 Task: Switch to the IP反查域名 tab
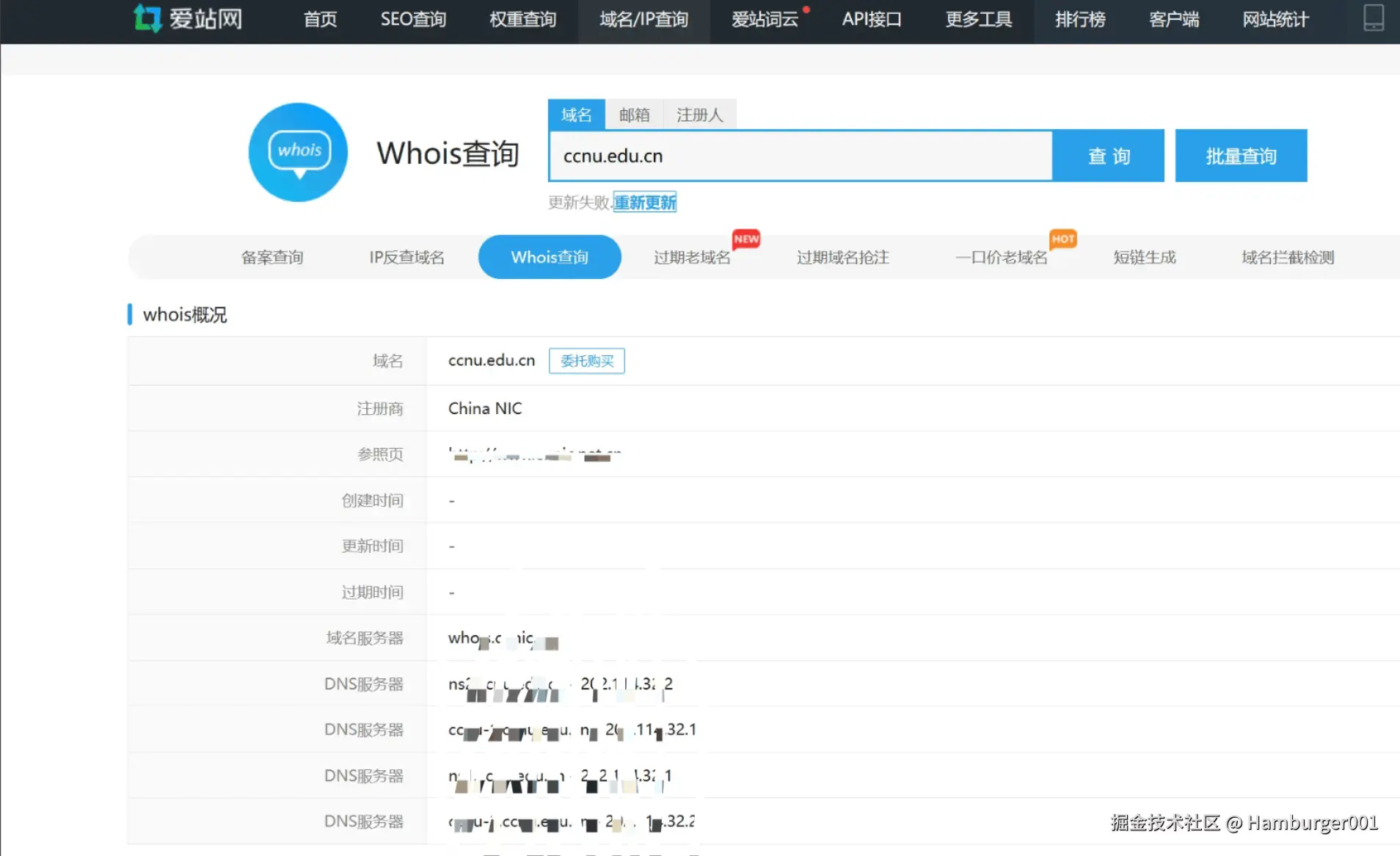(407, 257)
